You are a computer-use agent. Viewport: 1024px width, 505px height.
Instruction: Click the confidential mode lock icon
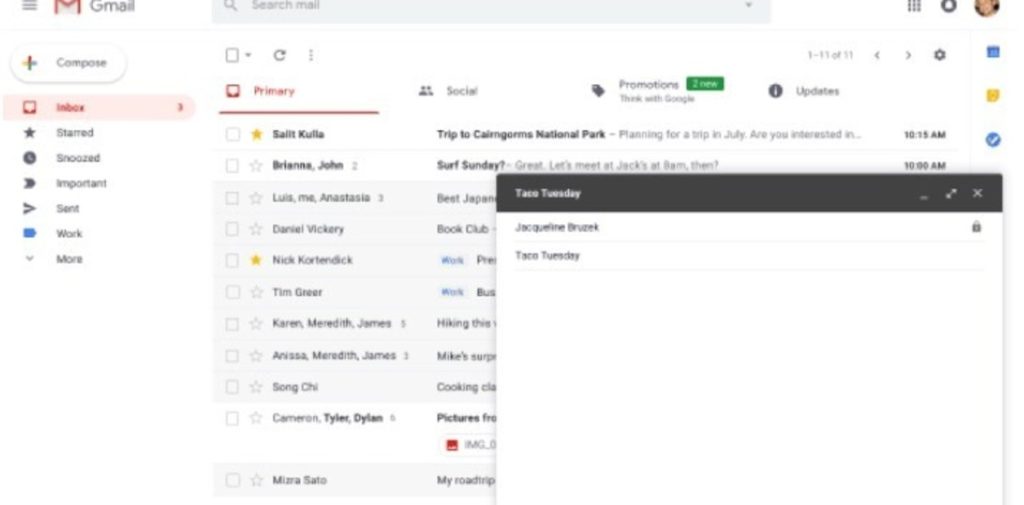coord(976,227)
